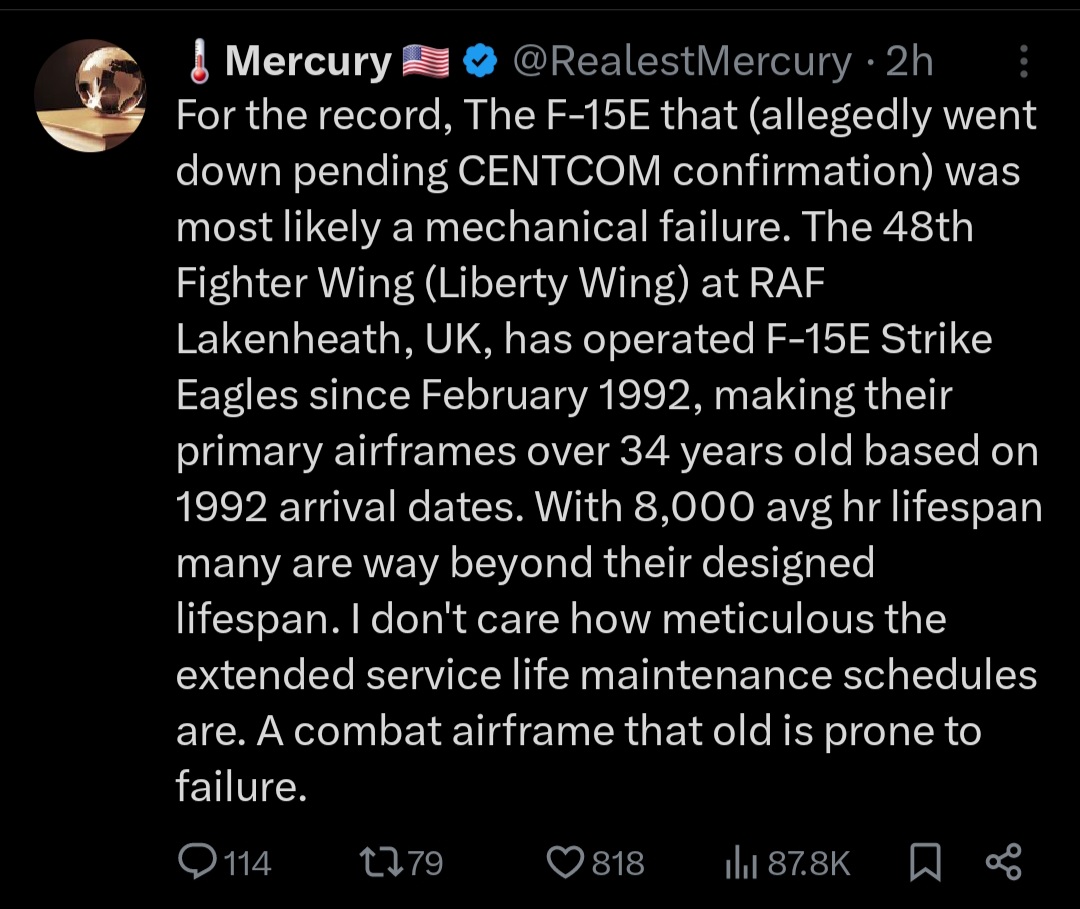Screen dimensions: 1080x909
Task: Bookmark this tweet with the bookmark icon
Action: click(925, 863)
